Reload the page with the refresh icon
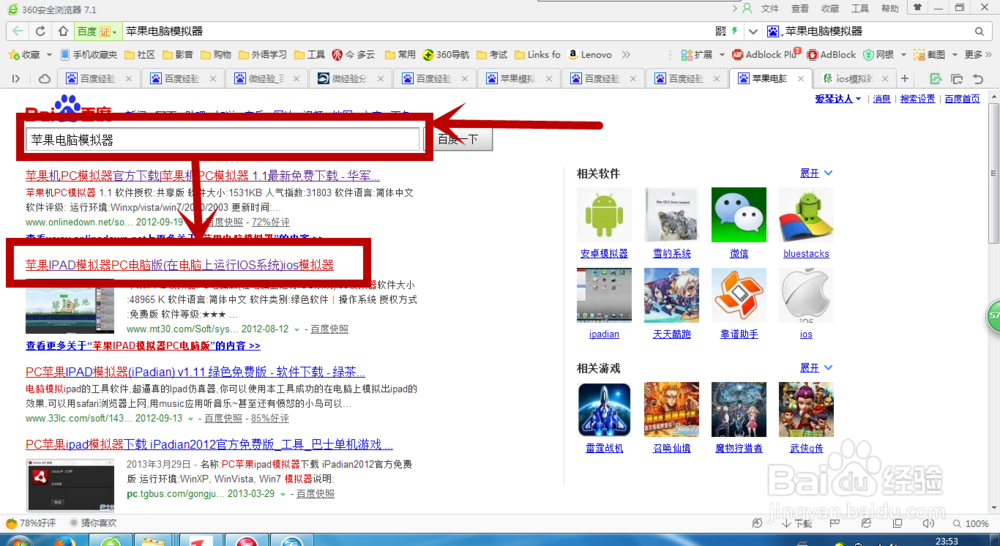The height and width of the screenshot is (546, 1000). pyautogui.click(x=40, y=31)
